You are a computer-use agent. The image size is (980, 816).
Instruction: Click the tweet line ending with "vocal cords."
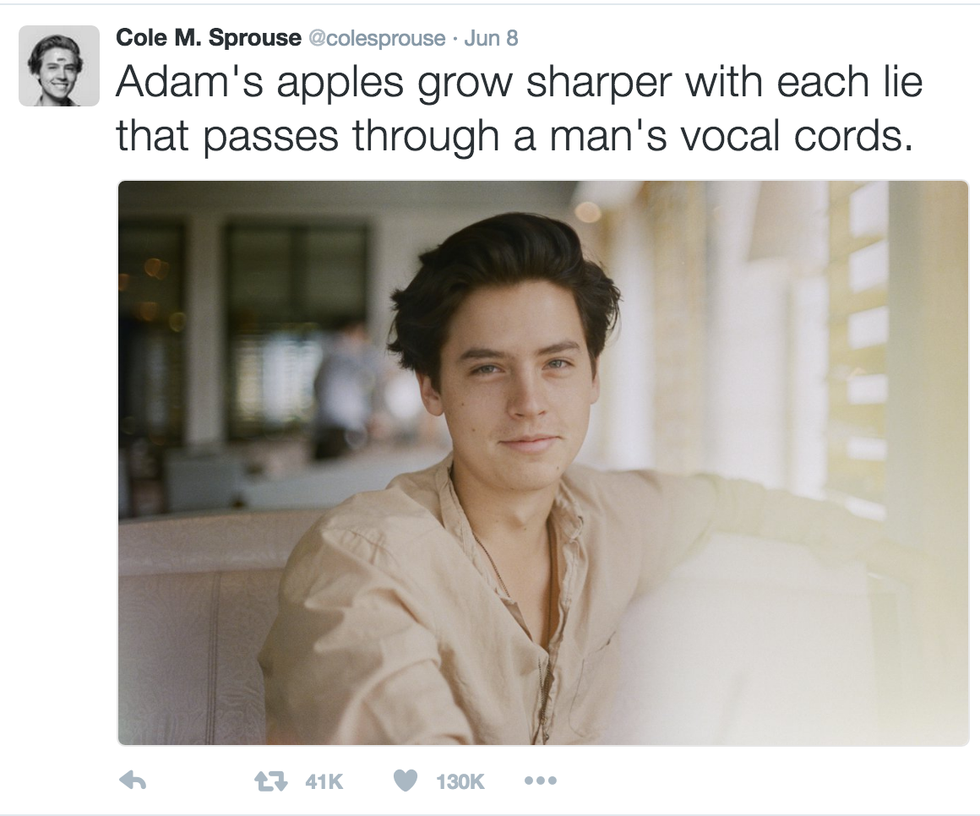514,137
